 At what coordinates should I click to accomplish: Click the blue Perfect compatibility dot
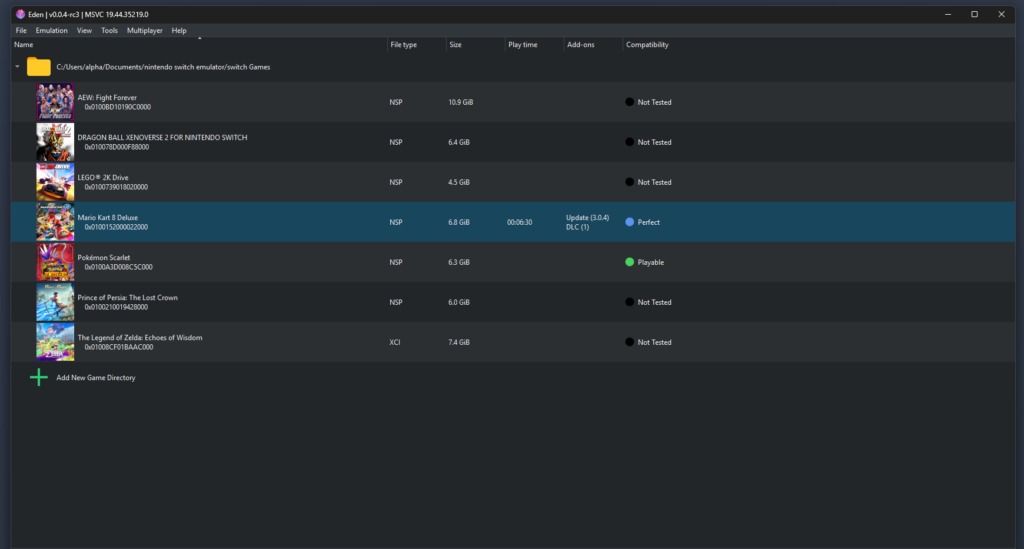click(x=630, y=222)
